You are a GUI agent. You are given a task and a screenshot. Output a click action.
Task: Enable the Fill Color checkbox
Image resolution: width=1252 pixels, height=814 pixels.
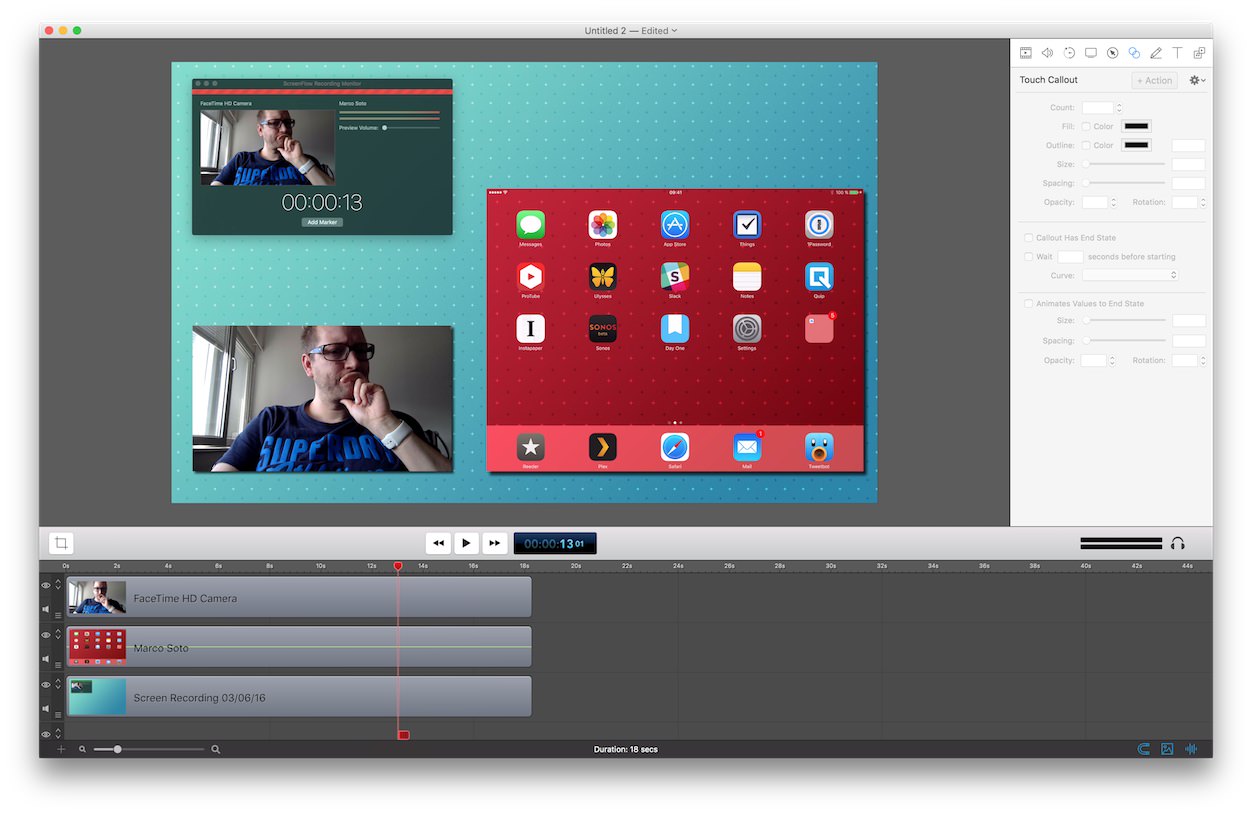1086,127
